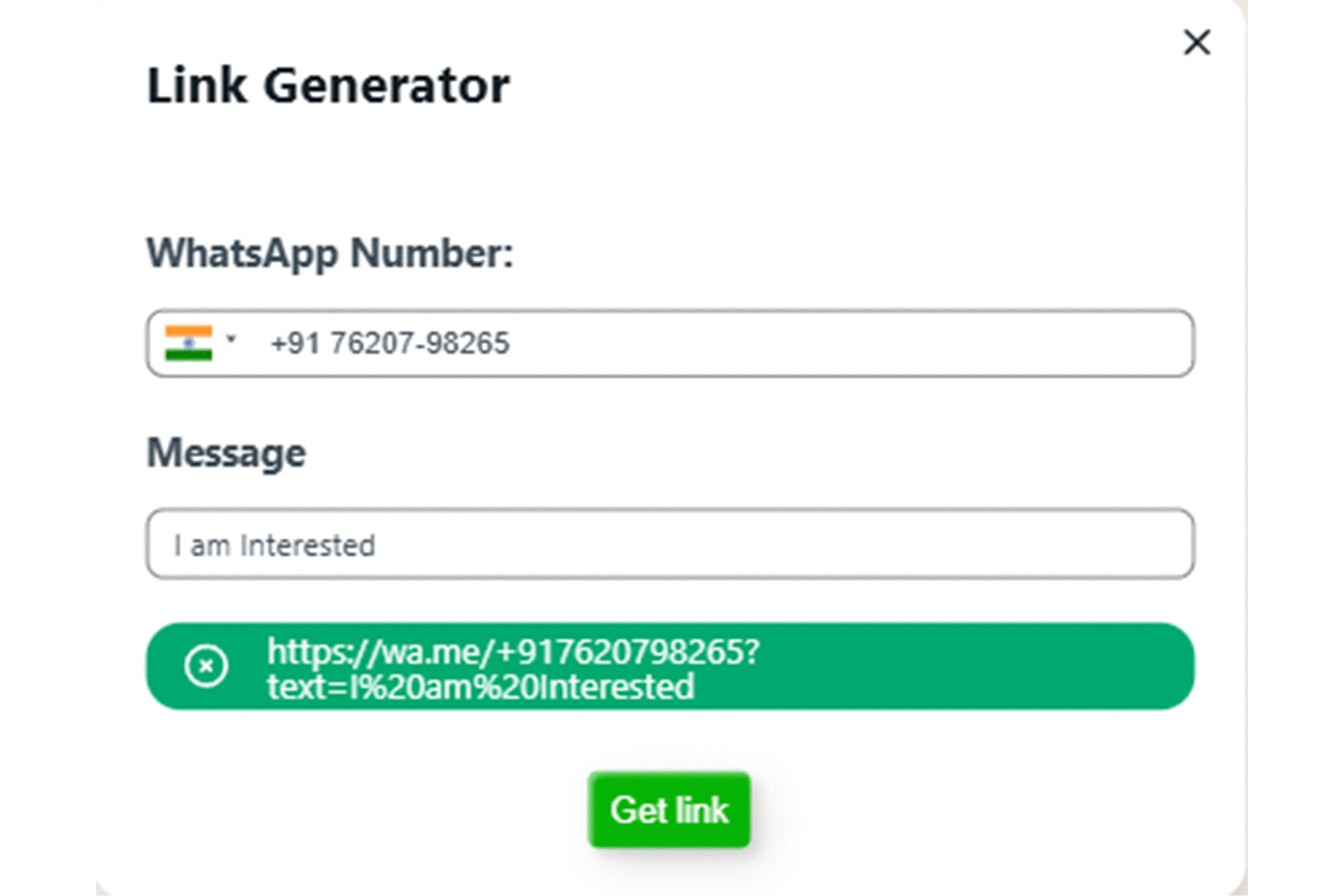Click the empty right side of green link bar
This screenshot has width=1344, height=896.
pos(1000,666)
